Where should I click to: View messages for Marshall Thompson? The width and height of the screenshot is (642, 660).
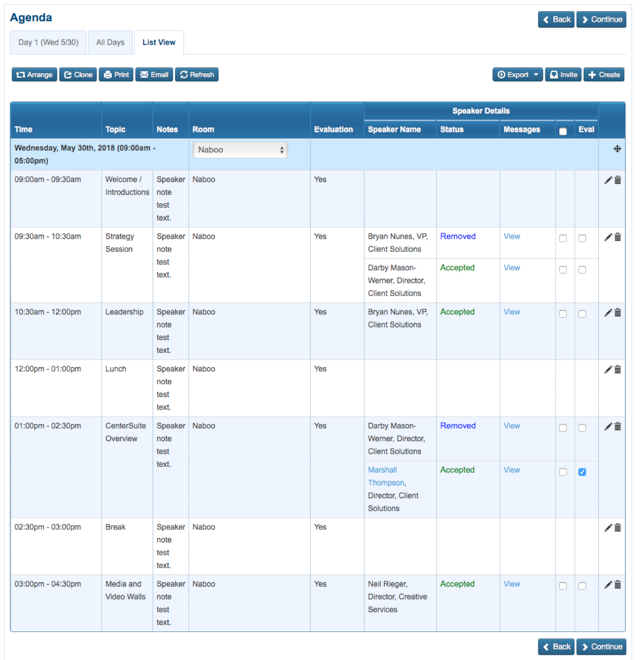click(512, 470)
